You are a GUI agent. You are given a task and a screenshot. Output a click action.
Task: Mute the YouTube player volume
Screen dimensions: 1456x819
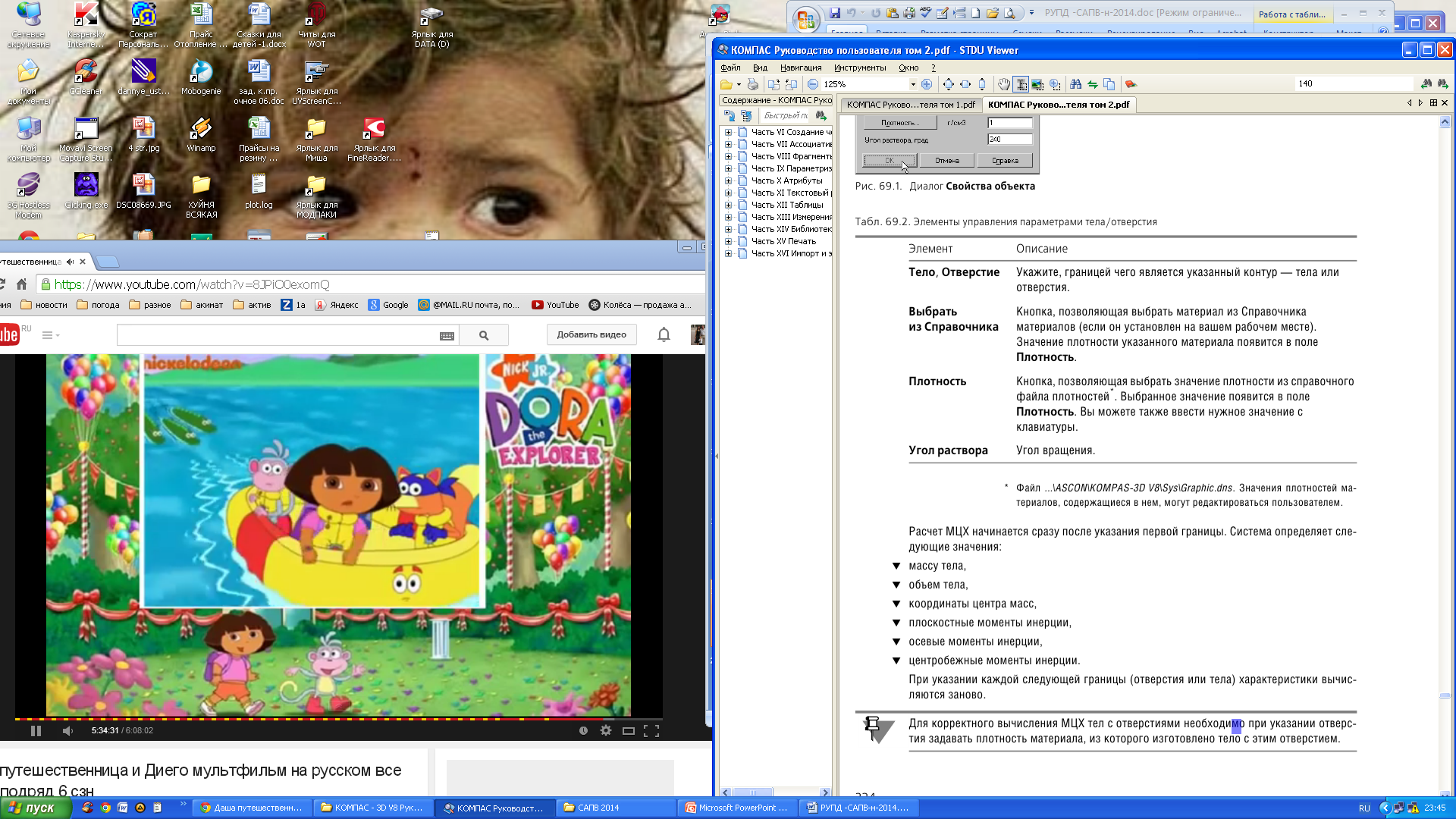tap(67, 730)
